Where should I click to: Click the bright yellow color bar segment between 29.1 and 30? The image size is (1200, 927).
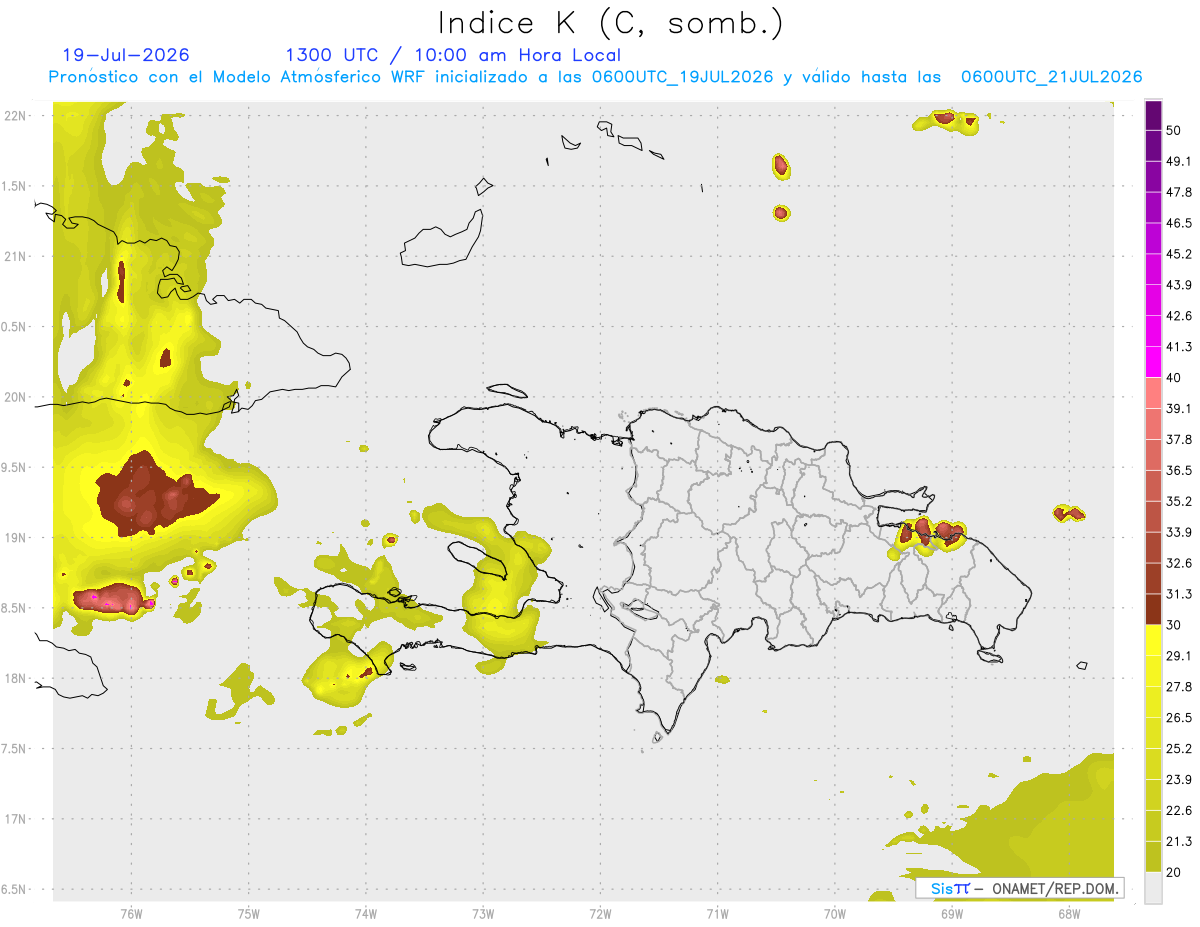pos(1153,640)
